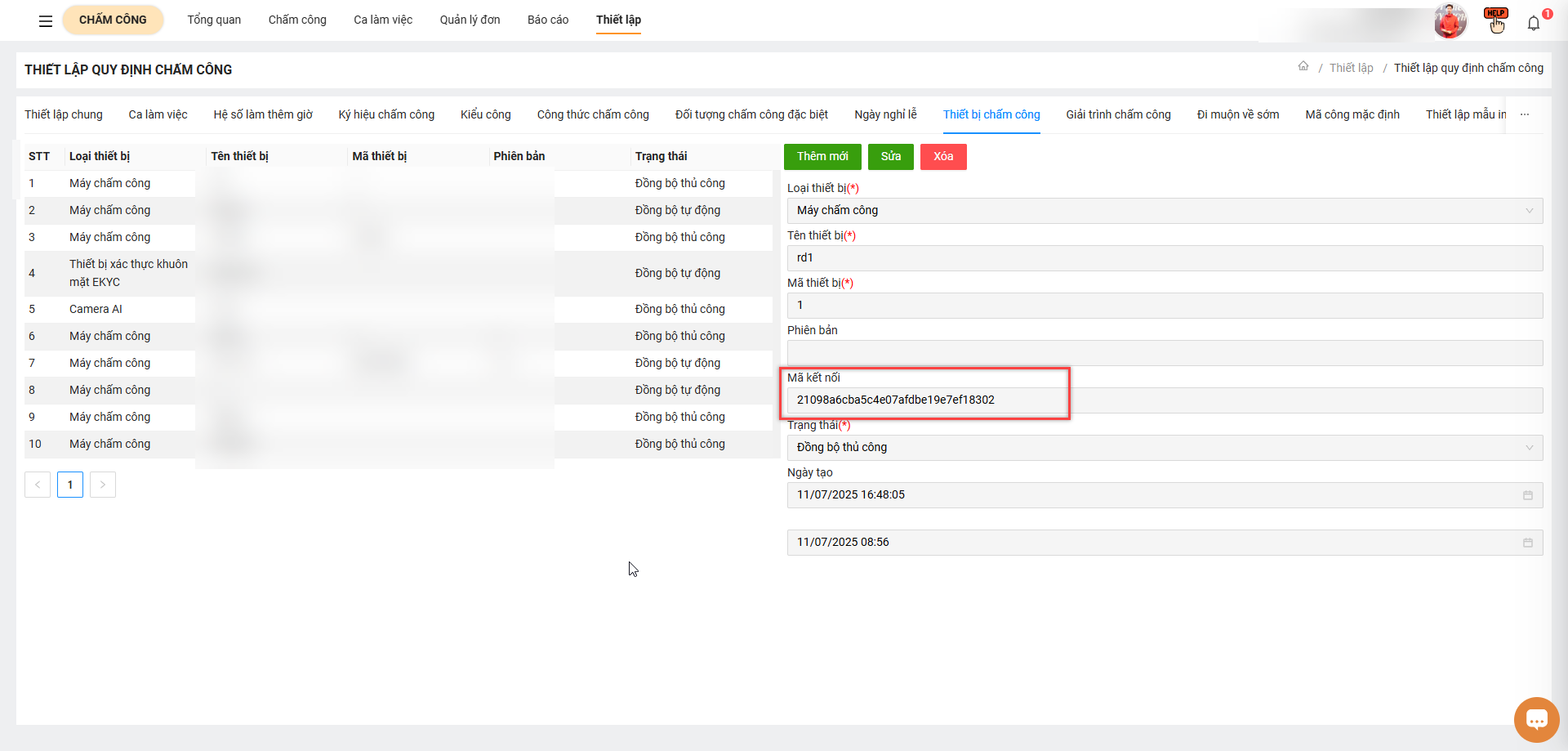Switch to Ca làm việc settings tab
Image resolution: width=1568 pixels, height=751 pixels.
[158, 115]
